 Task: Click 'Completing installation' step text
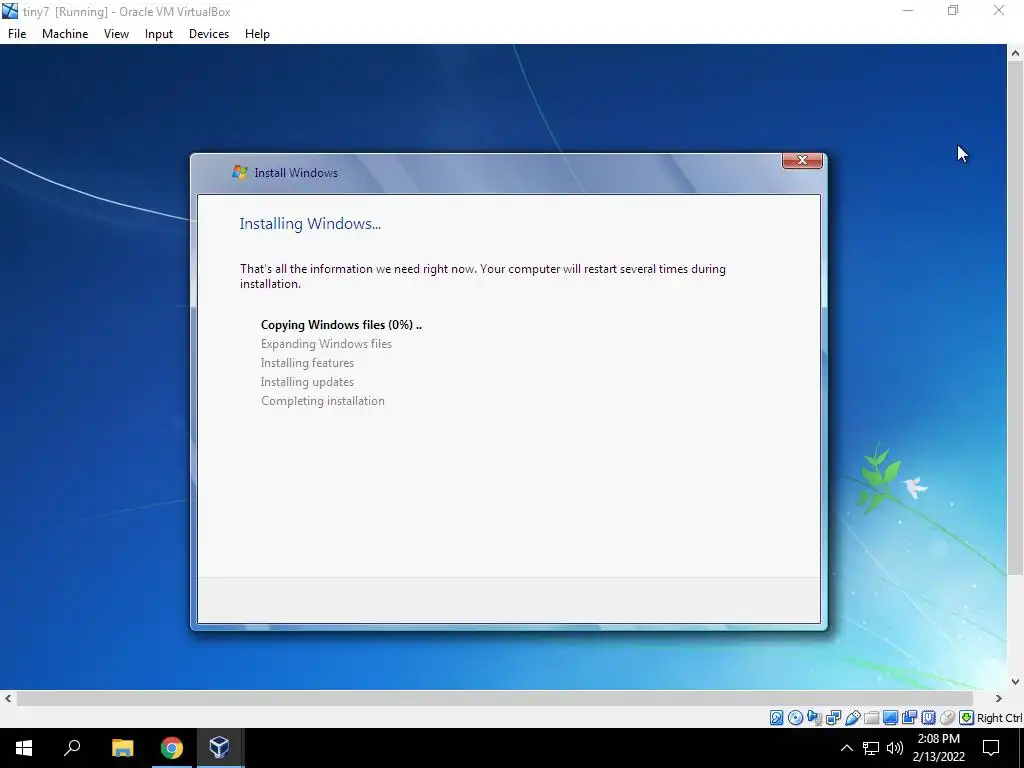coord(323,401)
